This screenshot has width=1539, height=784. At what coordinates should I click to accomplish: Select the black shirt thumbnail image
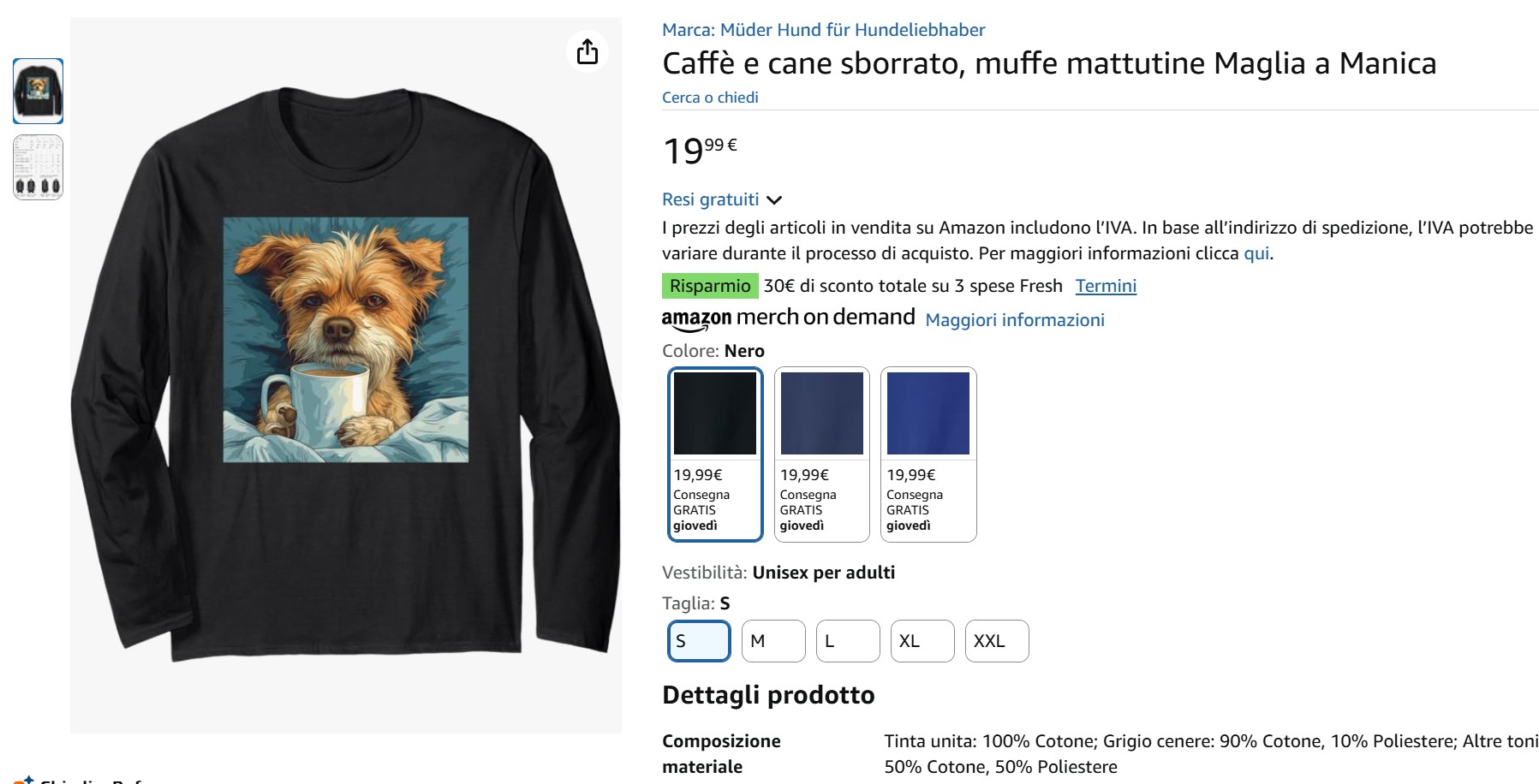pyautogui.click(x=38, y=91)
